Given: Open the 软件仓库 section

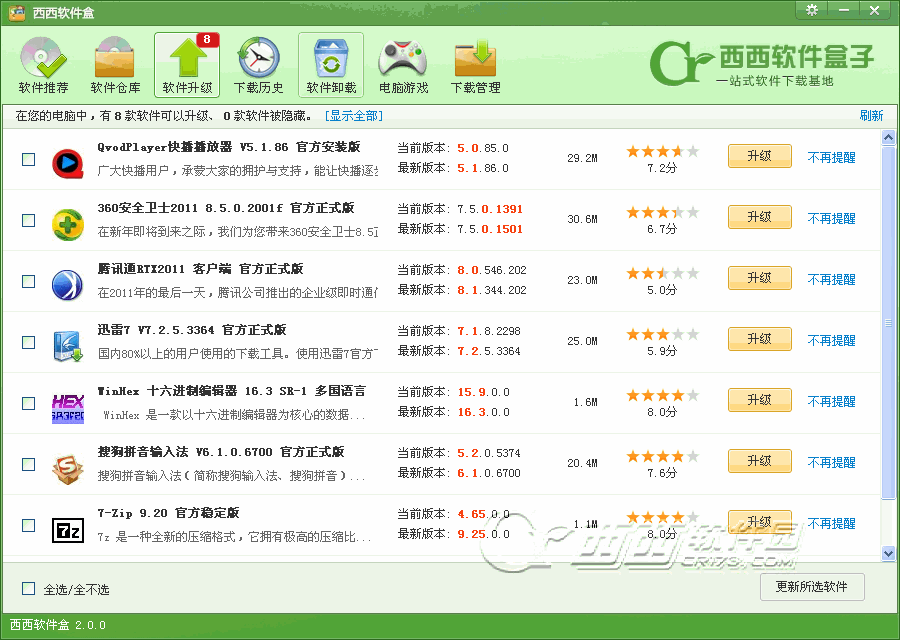Looking at the screenshot, I should pyautogui.click(x=115, y=65).
